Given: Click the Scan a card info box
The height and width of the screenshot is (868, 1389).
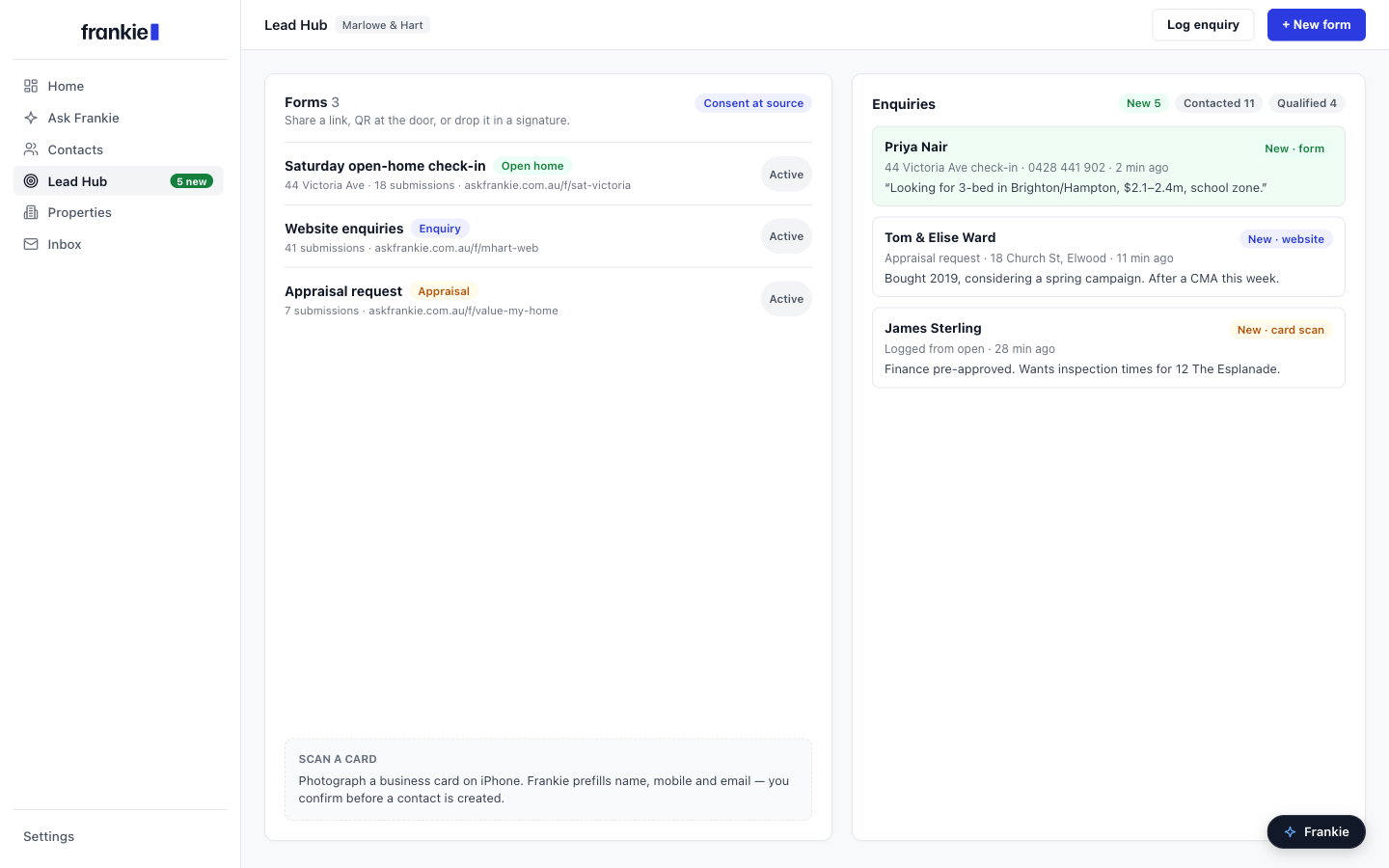Looking at the screenshot, I should tap(548, 779).
